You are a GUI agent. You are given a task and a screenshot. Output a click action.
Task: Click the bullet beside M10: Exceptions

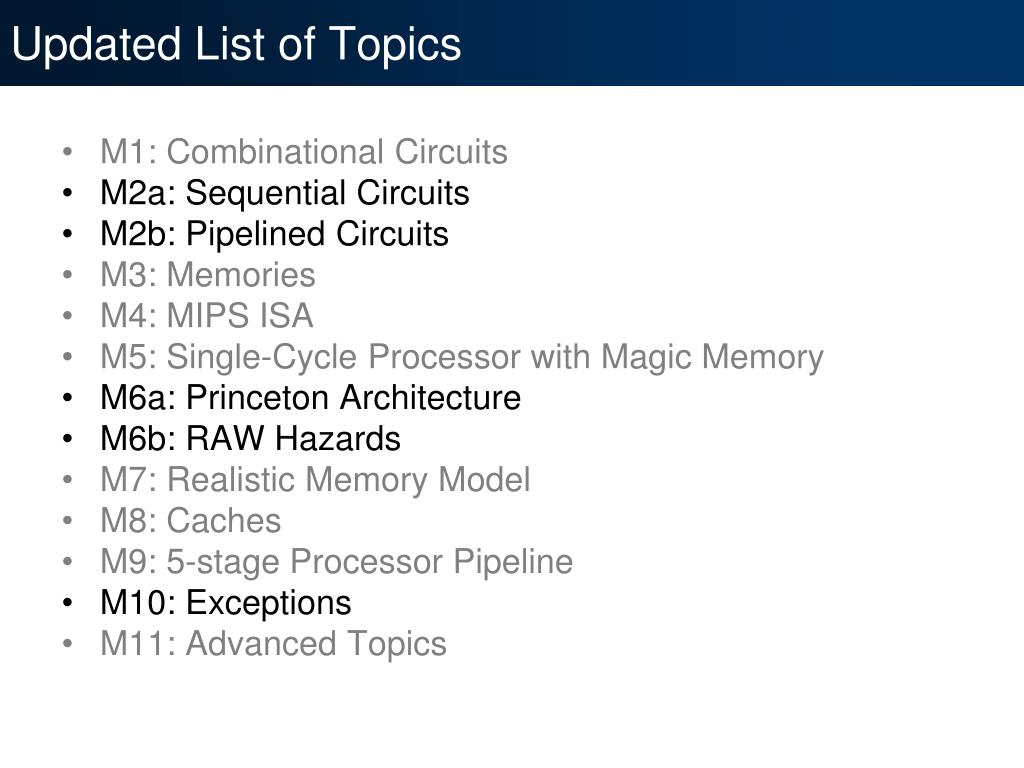pyautogui.click(x=67, y=603)
